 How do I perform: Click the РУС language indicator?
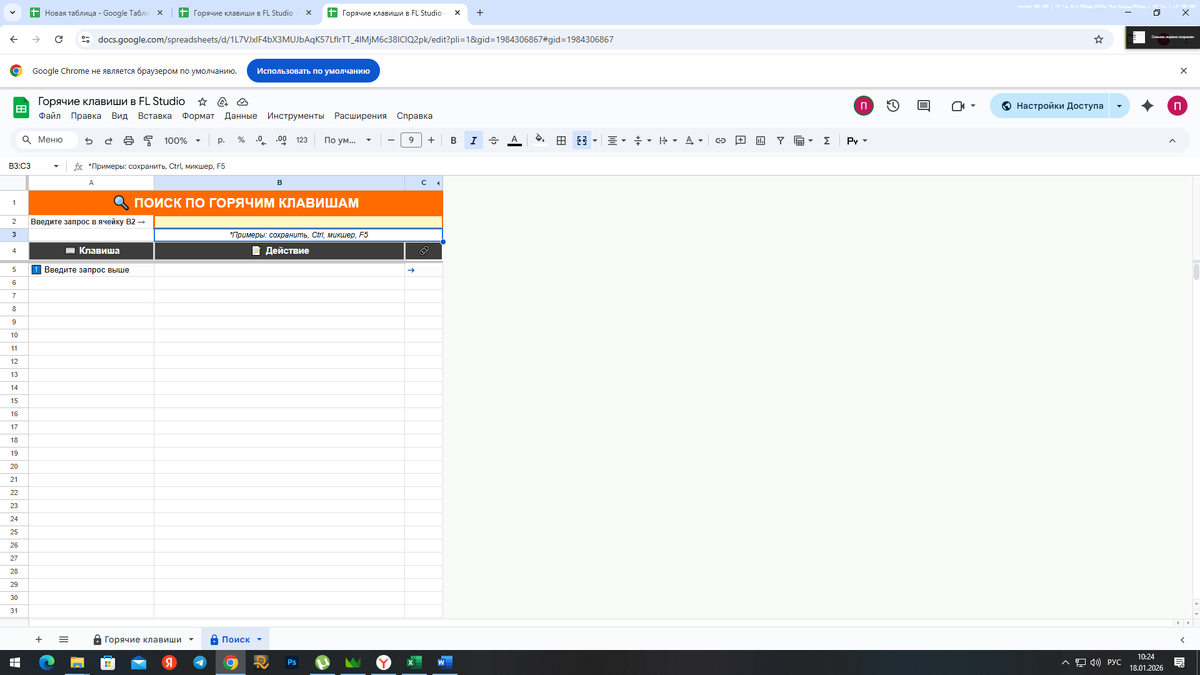(x=1113, y=662)
